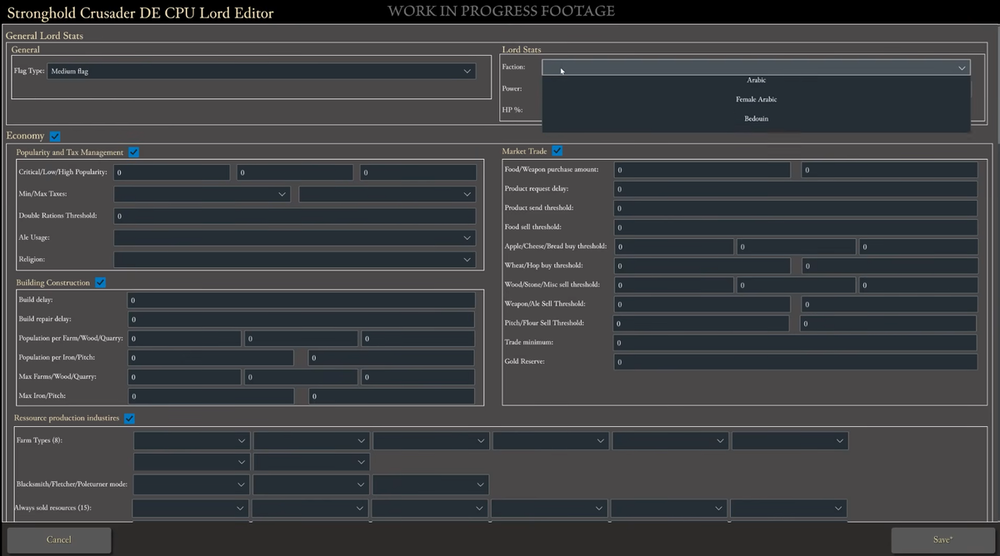Choose Female Arabic faction option
Viewport: 1000px width, 556px height.
point(756,99)
